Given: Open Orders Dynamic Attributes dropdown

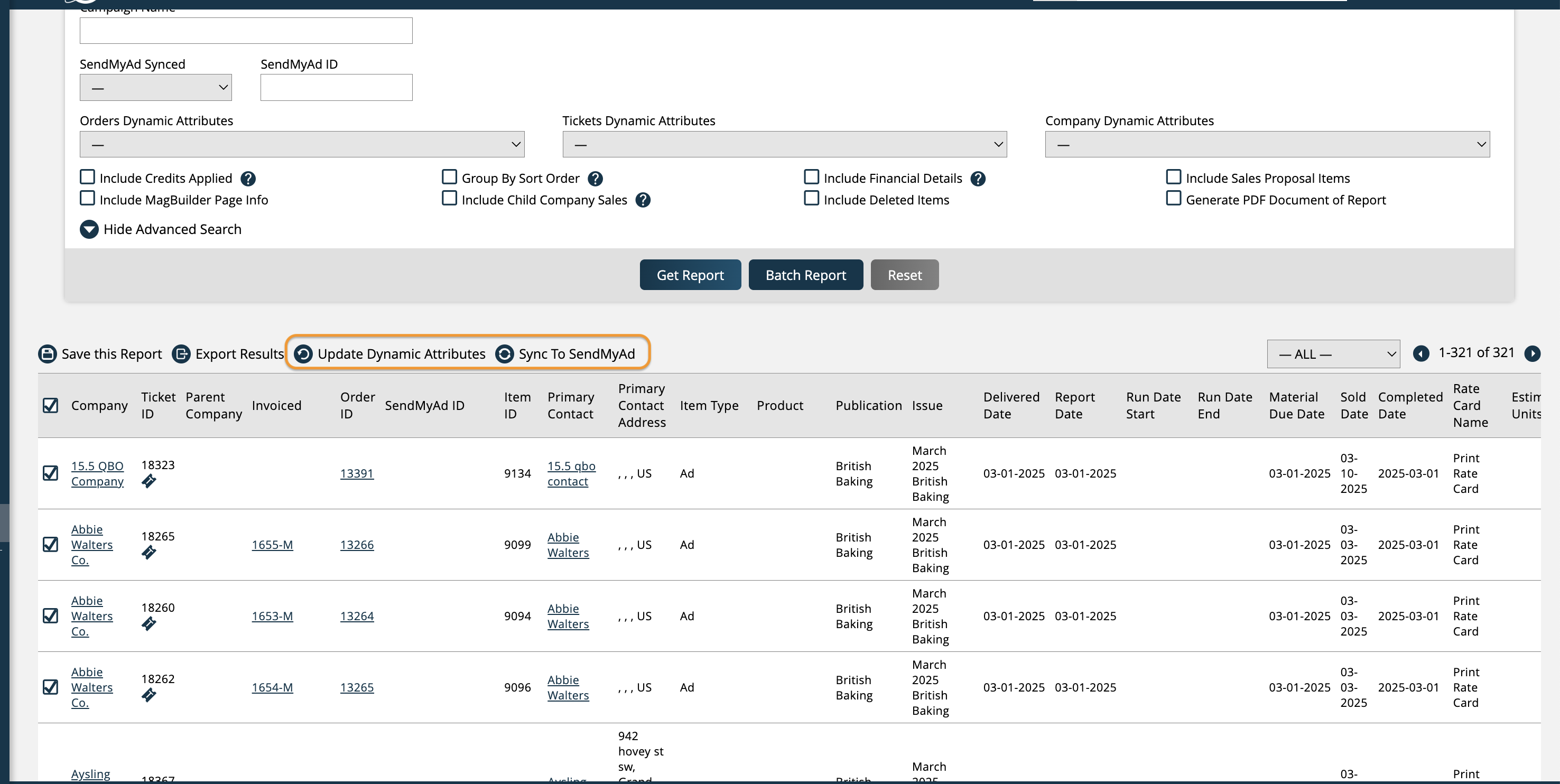Looking at the screenshot, I should 302,145.
